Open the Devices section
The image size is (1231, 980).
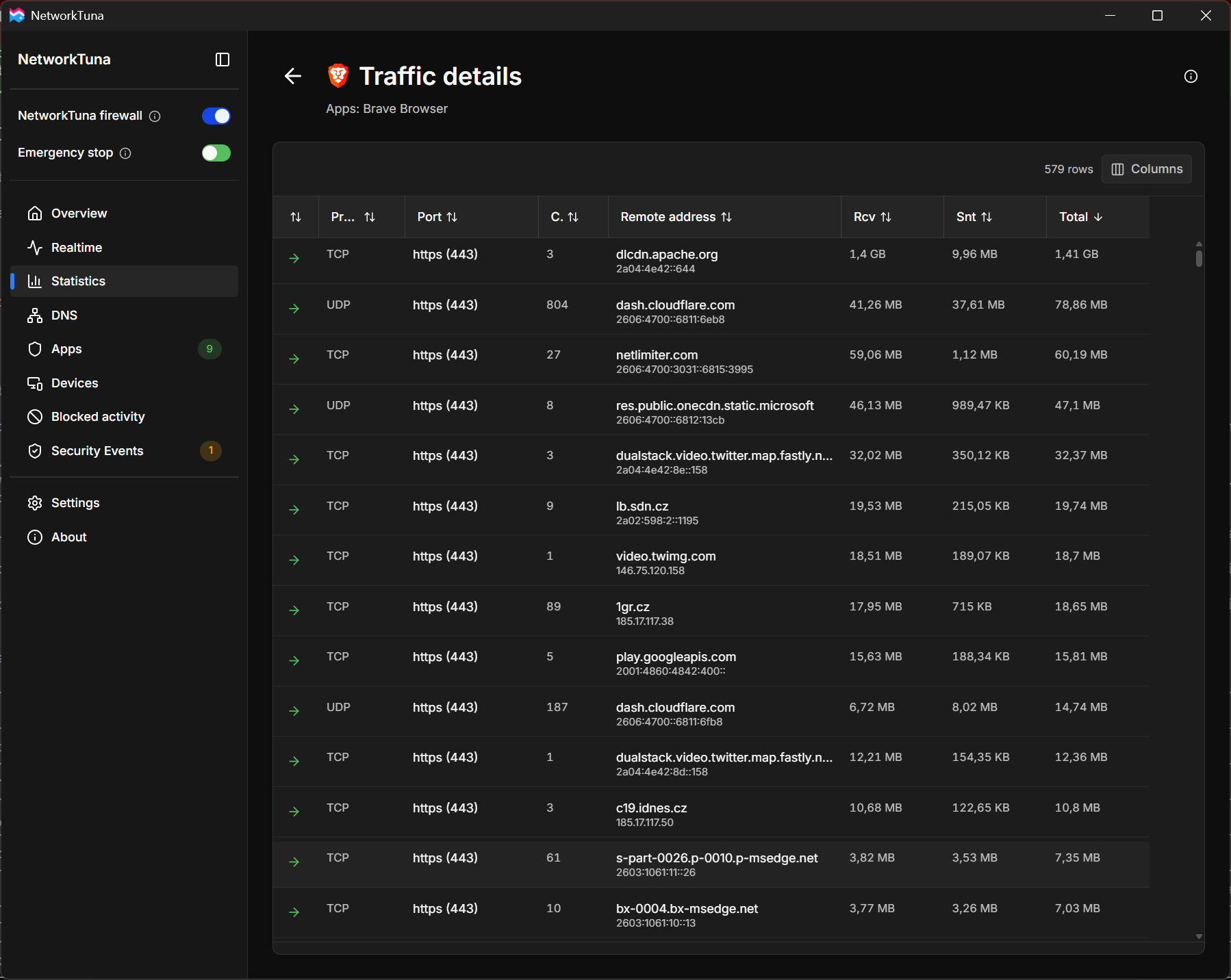tap(125, 383)
